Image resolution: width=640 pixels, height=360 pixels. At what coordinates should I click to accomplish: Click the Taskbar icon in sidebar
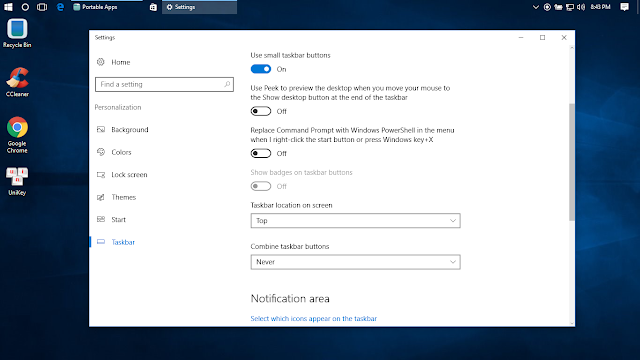tap(101, 242)
